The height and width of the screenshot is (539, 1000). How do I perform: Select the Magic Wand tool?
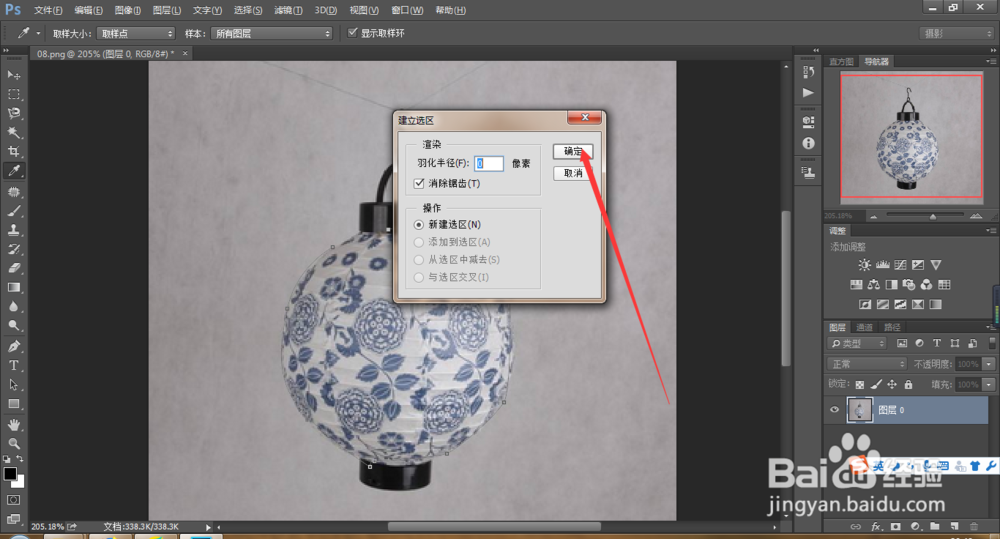tap(13, 132)
